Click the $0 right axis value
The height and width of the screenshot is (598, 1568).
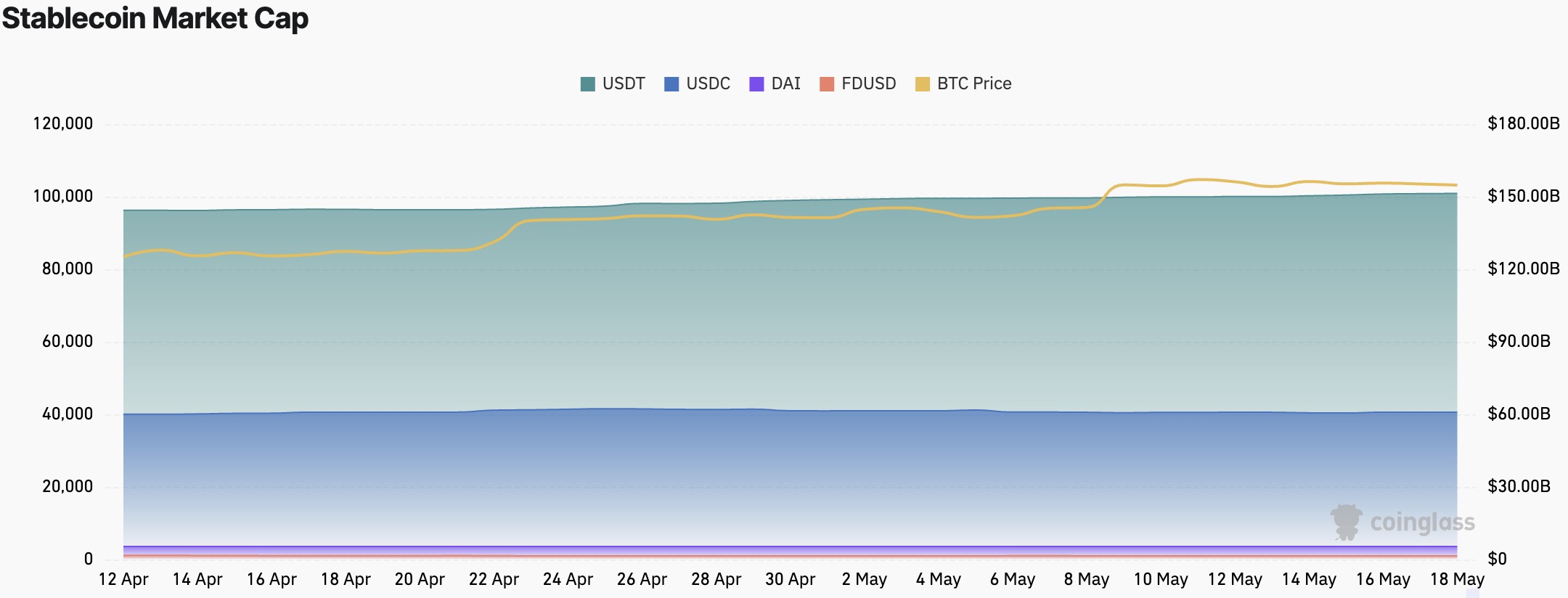coord(1497,560)
